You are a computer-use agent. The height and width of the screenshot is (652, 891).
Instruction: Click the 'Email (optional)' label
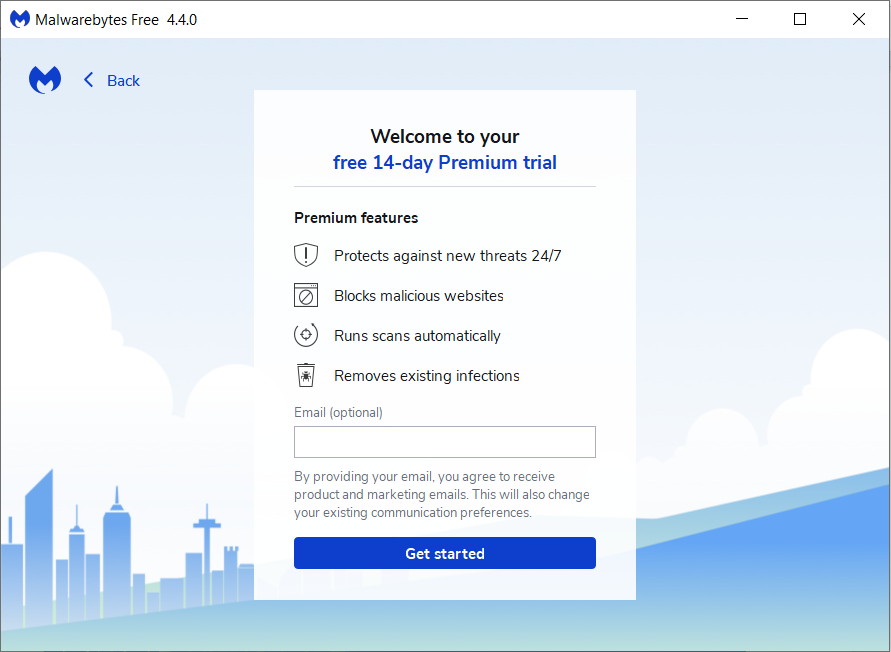(338, 413)
